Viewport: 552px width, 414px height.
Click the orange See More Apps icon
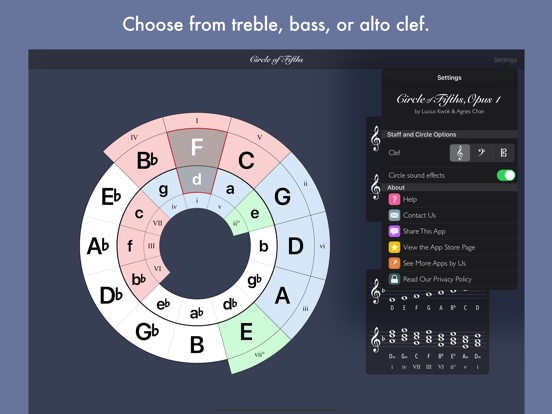click(x=394, y=263)
